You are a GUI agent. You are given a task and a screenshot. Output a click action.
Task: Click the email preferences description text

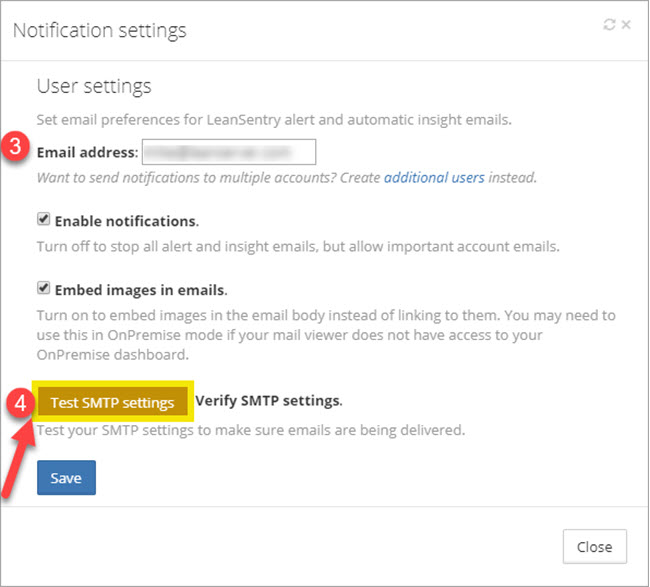[x=274, y=120]
